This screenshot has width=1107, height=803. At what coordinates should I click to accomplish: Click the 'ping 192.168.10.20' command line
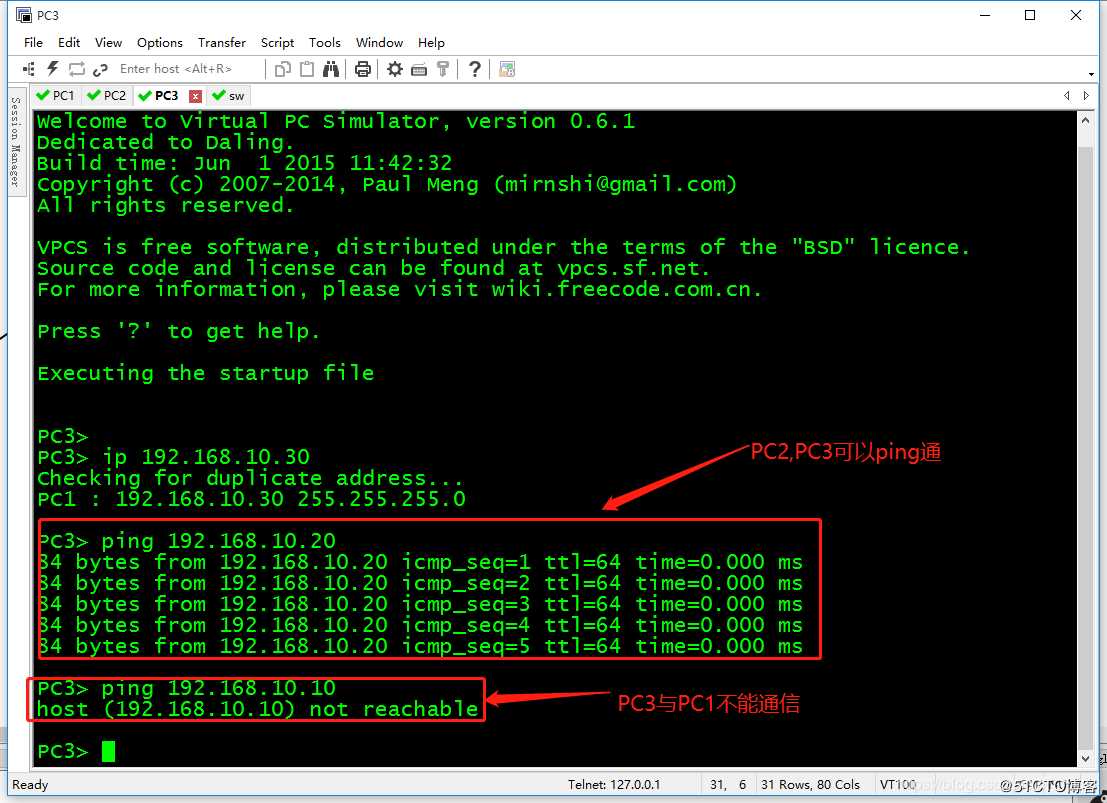(x=187, y=541)
